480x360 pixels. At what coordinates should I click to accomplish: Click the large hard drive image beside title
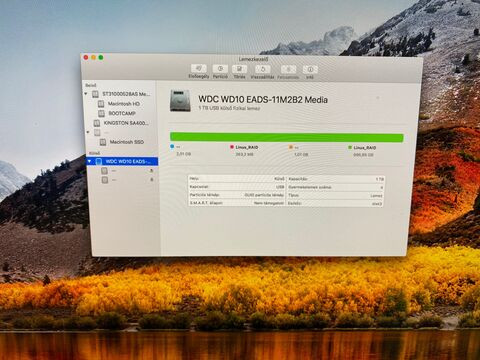point(180,100)
